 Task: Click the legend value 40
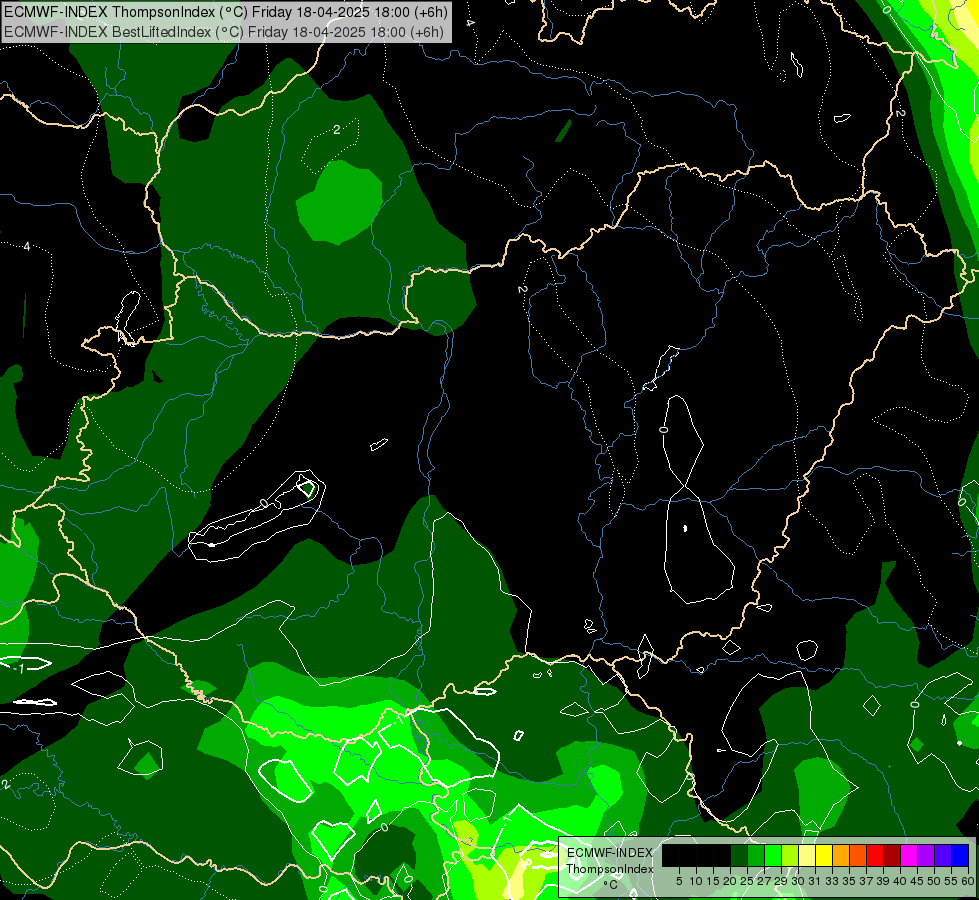[901, 881]
